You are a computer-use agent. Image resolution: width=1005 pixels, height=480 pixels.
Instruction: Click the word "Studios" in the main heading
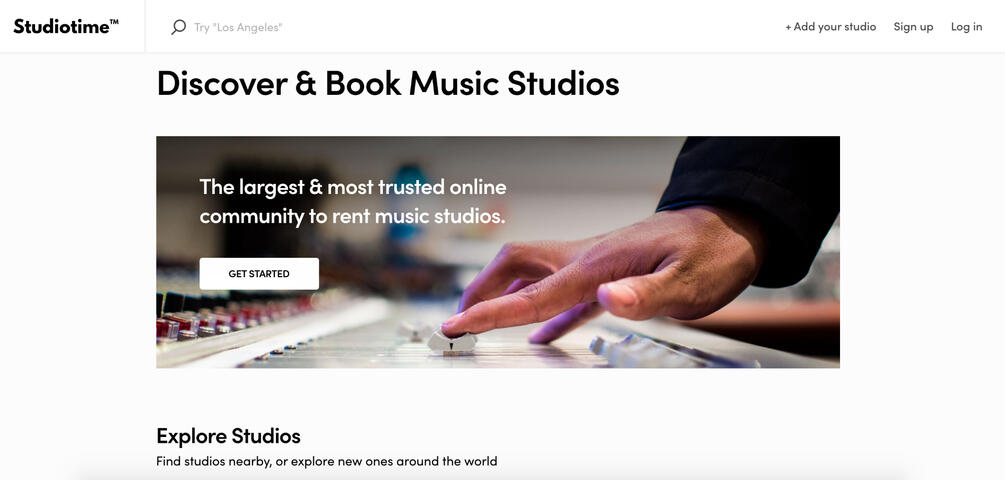click(563, 83)
